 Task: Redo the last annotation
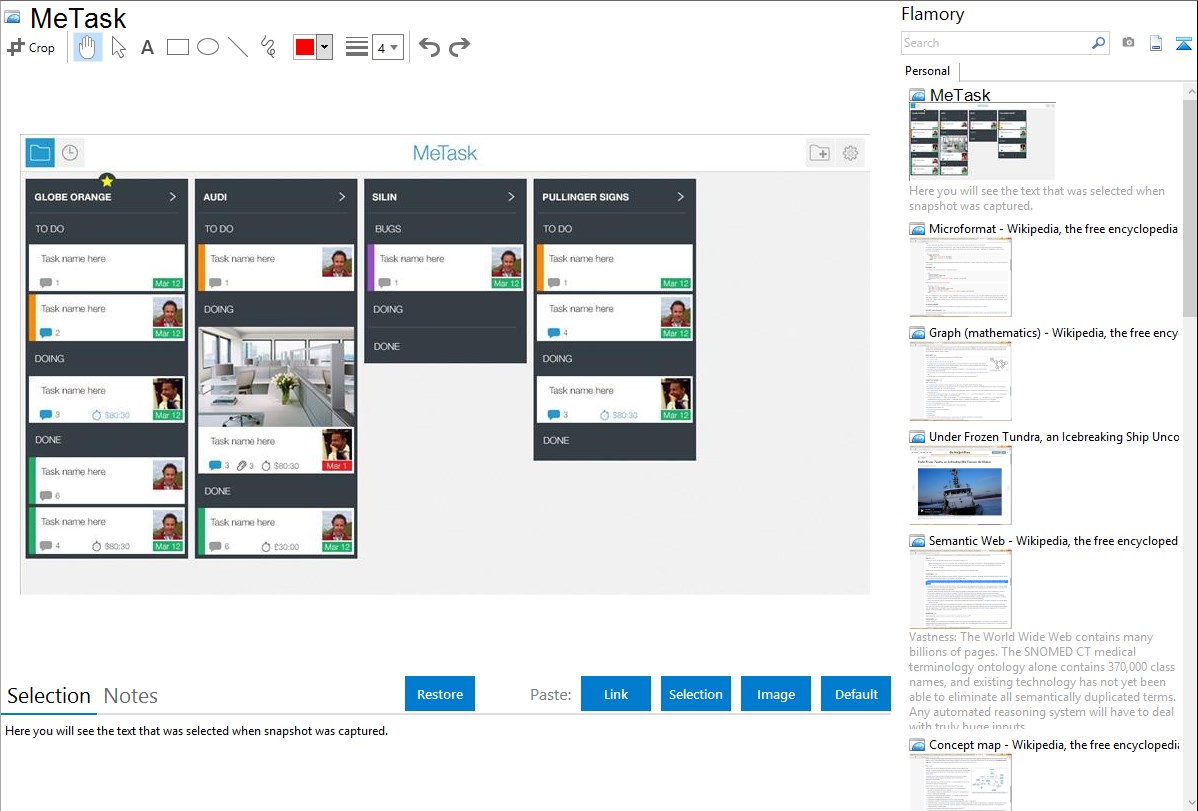coord(459,47)
